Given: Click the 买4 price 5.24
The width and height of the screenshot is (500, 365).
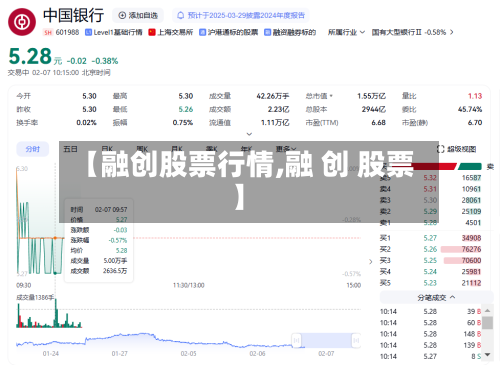Looking at the screenshot, I should pos(430,272).
